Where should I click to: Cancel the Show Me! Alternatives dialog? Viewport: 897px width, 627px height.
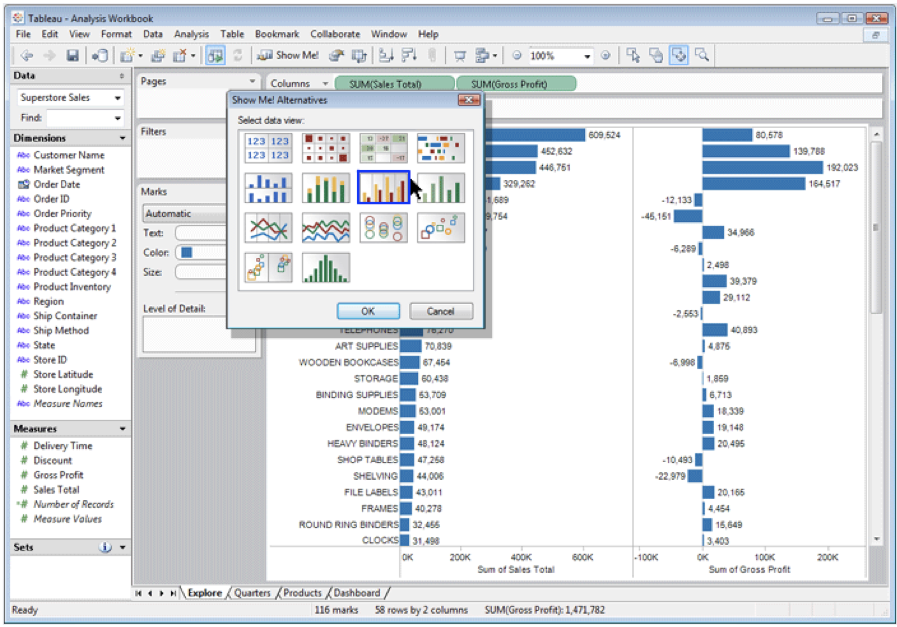(440, 311)
